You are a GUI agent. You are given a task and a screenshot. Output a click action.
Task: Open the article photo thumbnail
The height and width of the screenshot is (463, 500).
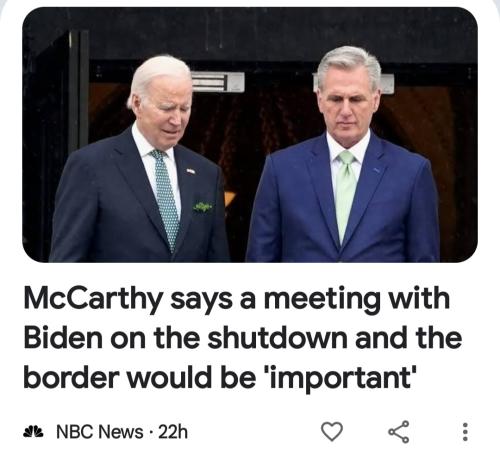[250, 135]
